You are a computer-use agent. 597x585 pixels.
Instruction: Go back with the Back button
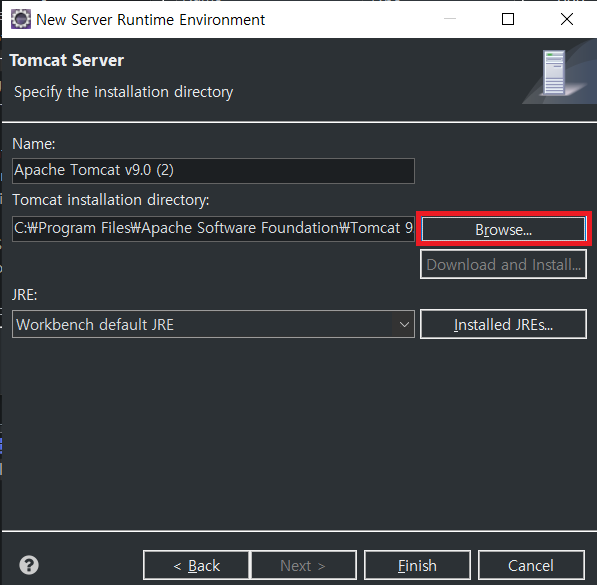pyautogui.click(x=196, y=565)
